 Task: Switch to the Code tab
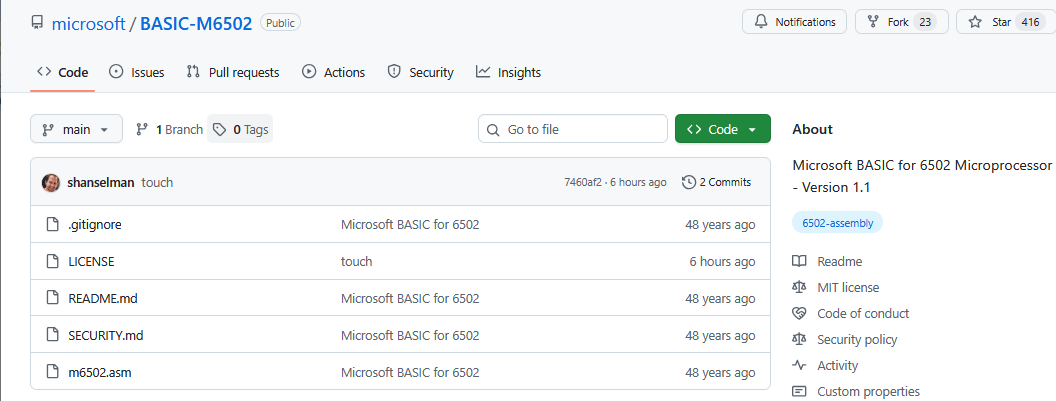tap(63, 72)
